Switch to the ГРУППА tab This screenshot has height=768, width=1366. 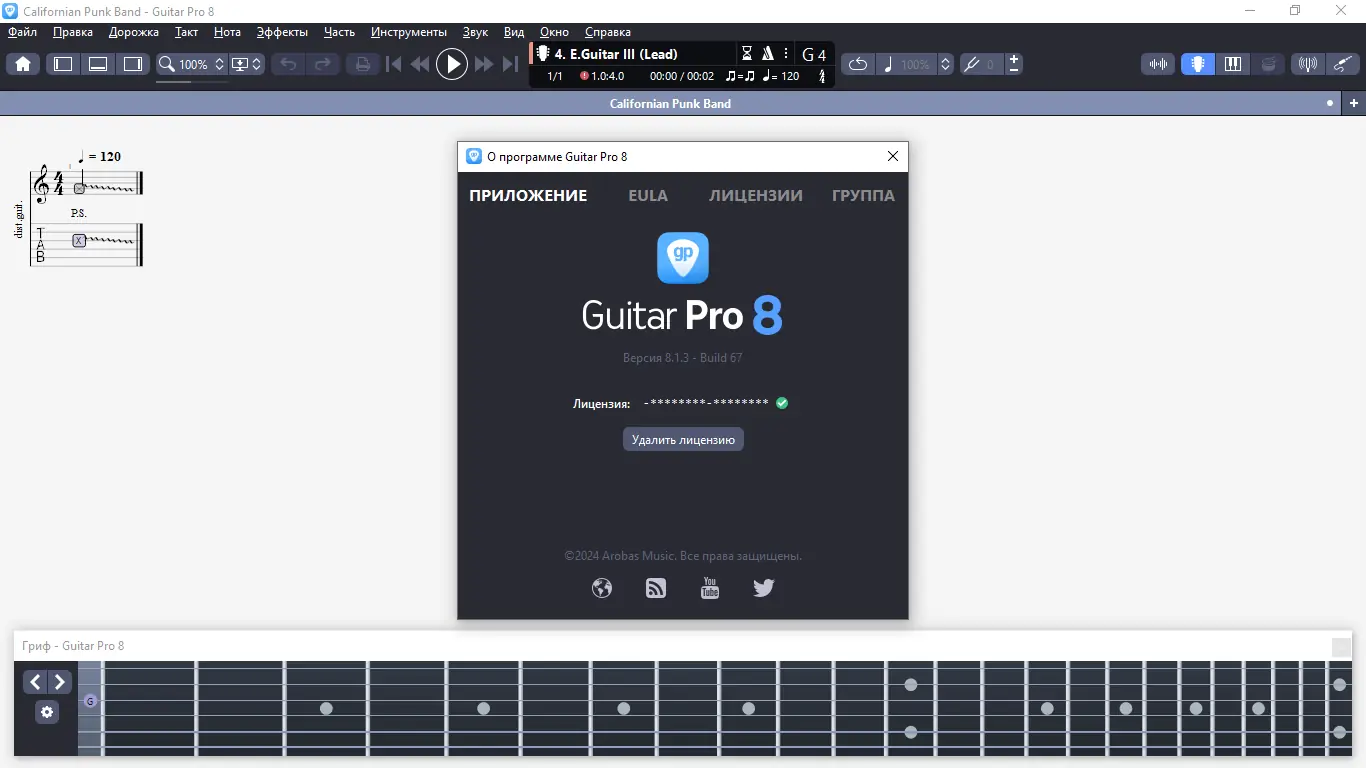pyautogui.click(x=863, y=196)
